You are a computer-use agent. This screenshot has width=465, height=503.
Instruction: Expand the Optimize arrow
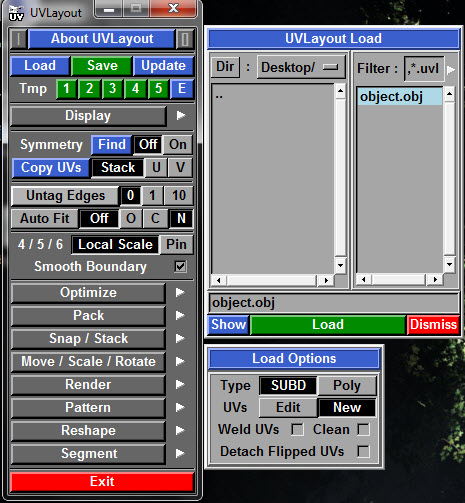[x=180, y=292]
